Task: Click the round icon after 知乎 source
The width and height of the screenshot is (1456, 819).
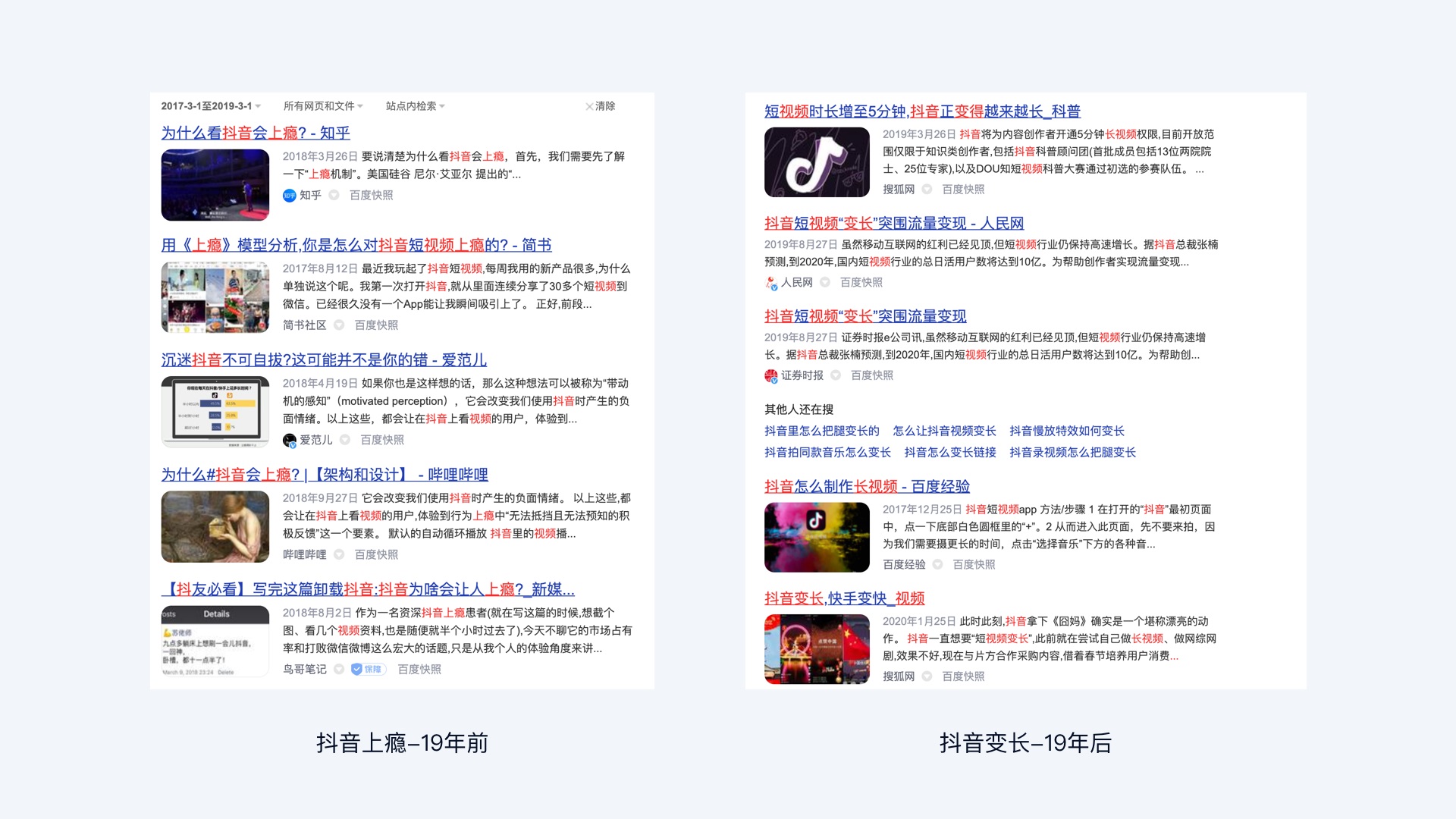Action: 334,196
